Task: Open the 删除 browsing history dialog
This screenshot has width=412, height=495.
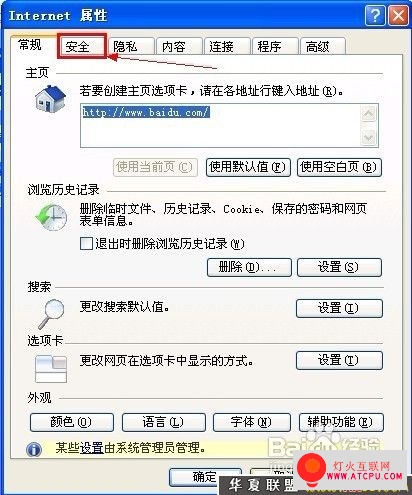Action: (249, 267)
